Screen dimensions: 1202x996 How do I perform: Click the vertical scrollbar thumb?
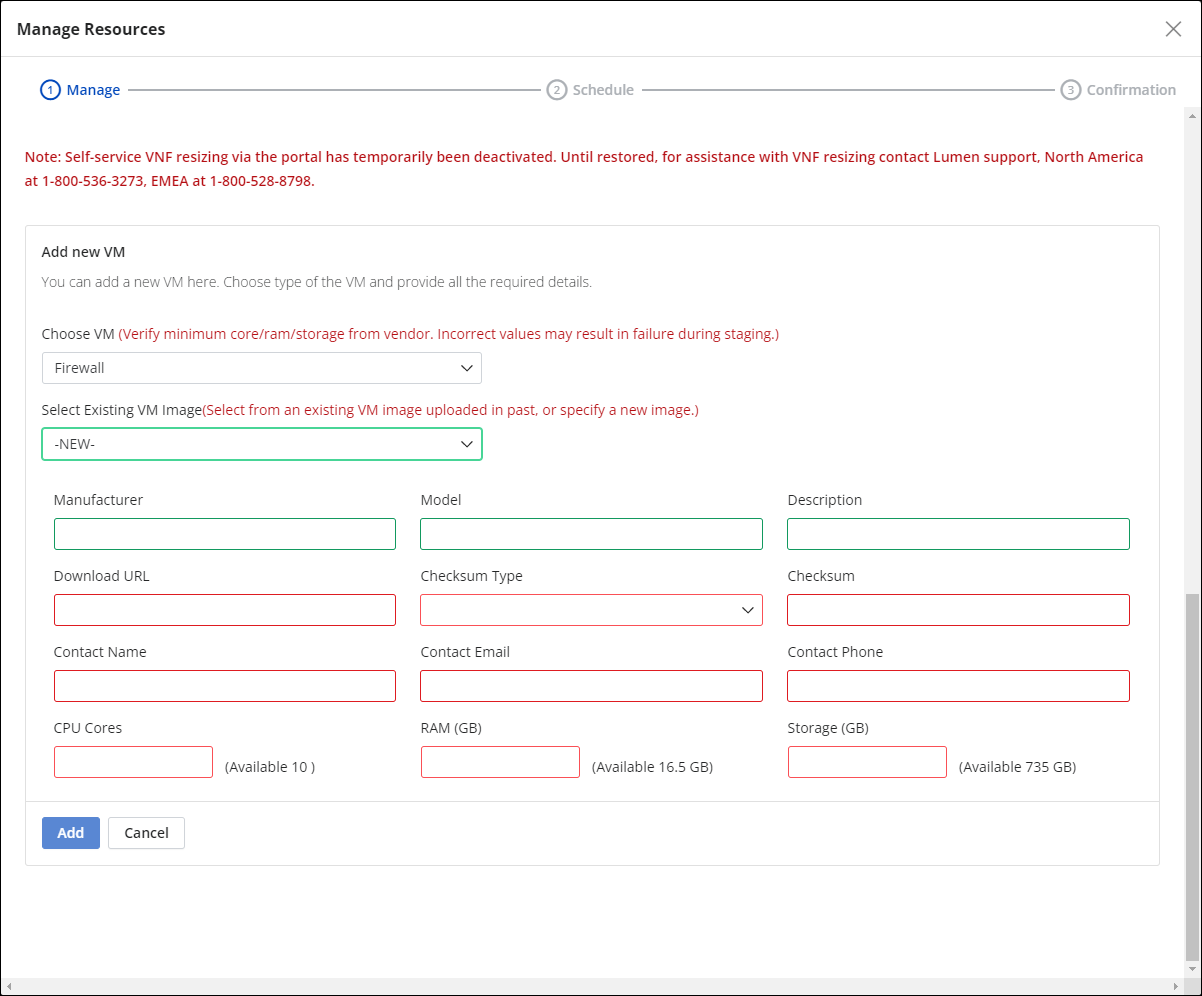point(1191,776)
